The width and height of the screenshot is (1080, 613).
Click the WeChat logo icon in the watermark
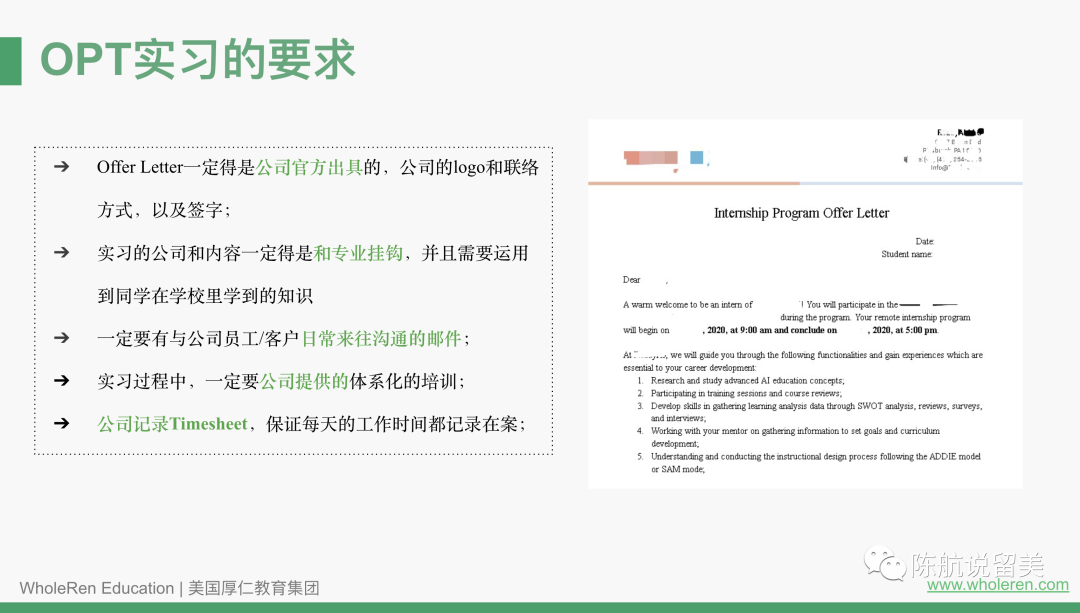pyautogui.click(x=886, y=565)
